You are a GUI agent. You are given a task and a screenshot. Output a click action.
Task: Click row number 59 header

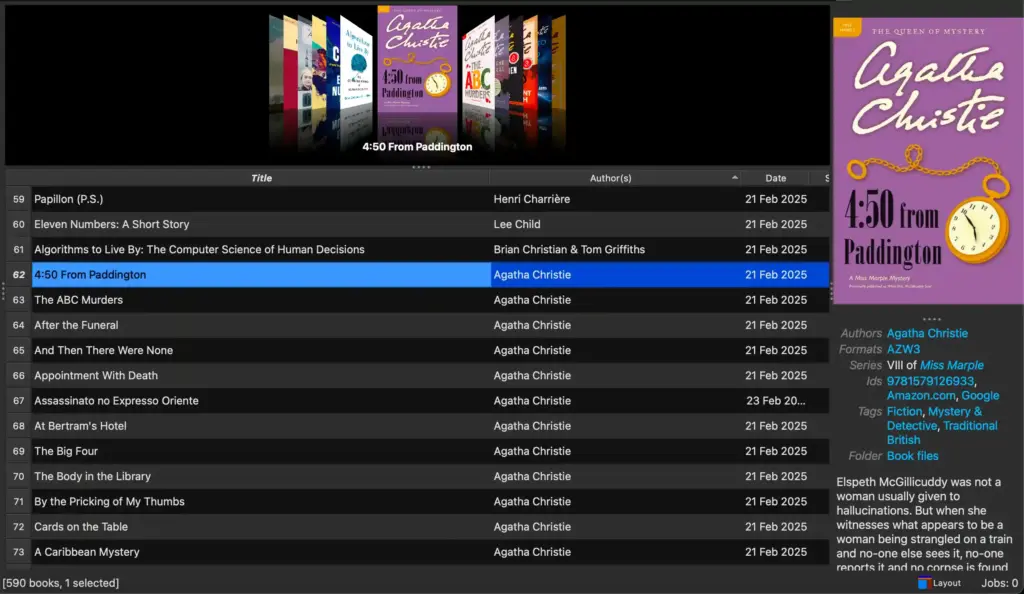(19, 199)
